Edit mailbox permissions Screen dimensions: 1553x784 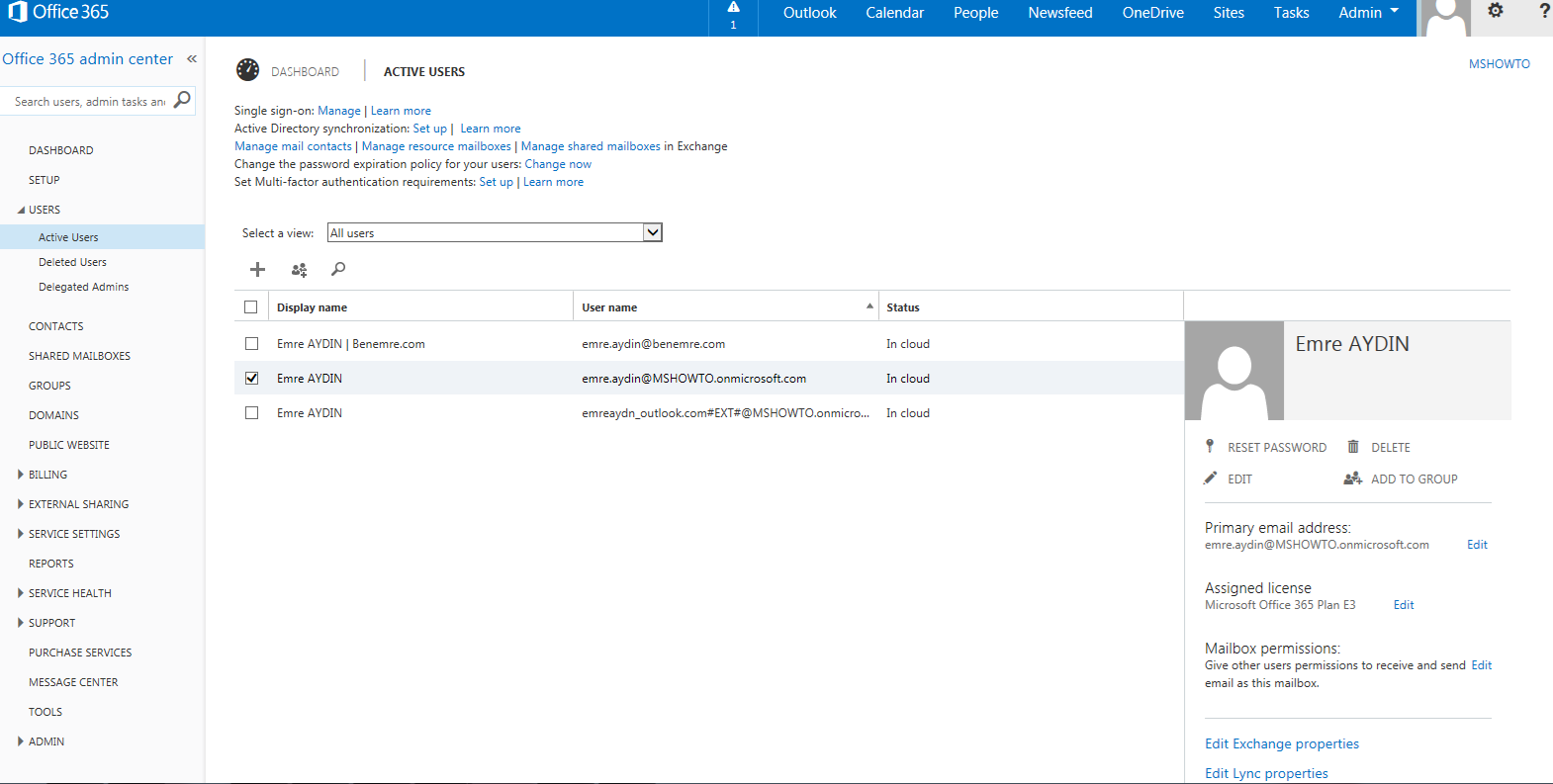click(x=1482, y=665)
